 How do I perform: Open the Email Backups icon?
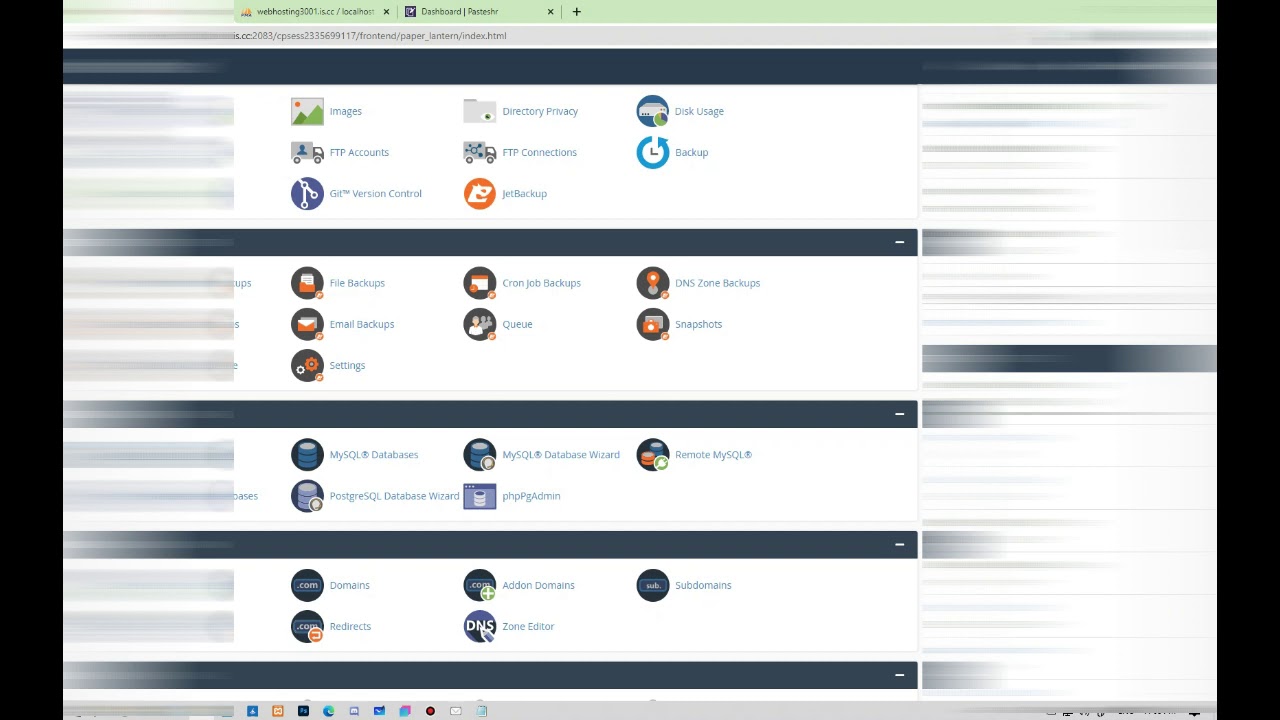(x=307, y=324)
